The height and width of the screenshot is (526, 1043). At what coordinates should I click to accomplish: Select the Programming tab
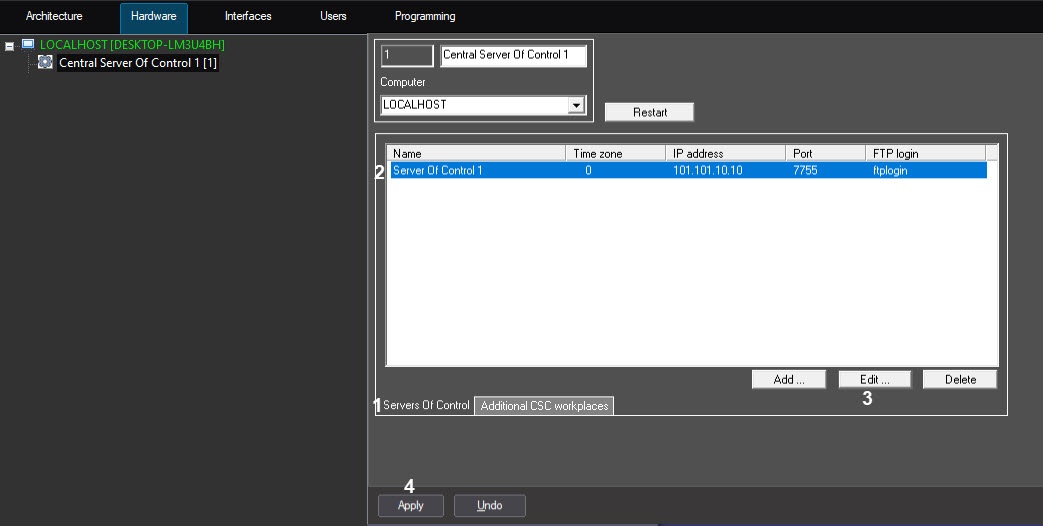click(x=425, y=16)
